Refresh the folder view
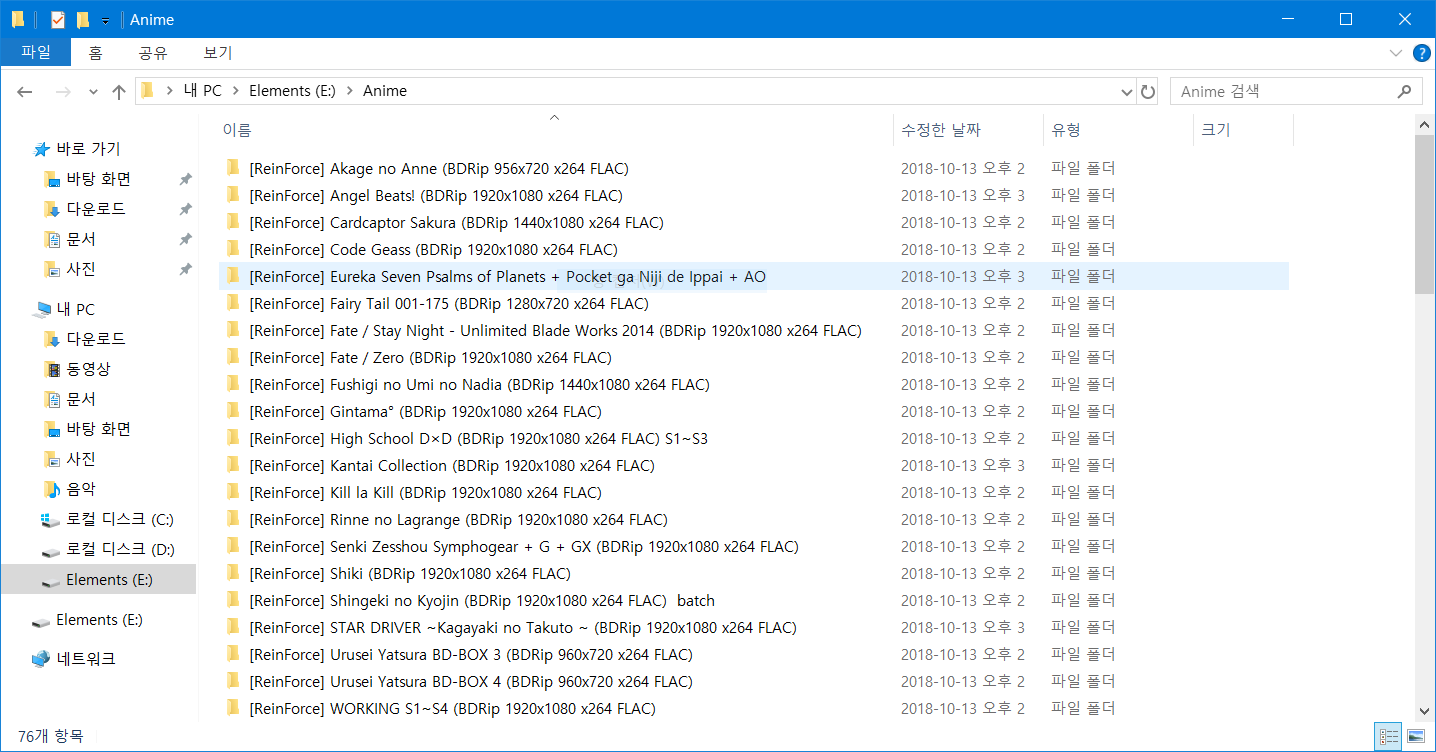1436x752 pixels. coord(1148,91)
